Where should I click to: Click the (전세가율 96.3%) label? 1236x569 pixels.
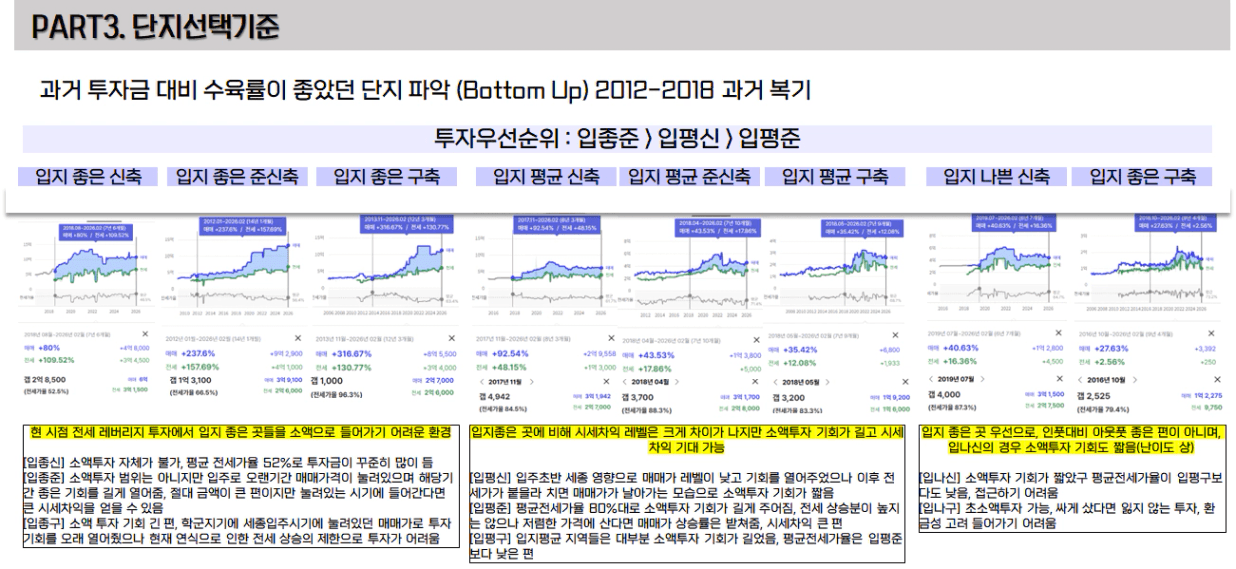point(335,395)
